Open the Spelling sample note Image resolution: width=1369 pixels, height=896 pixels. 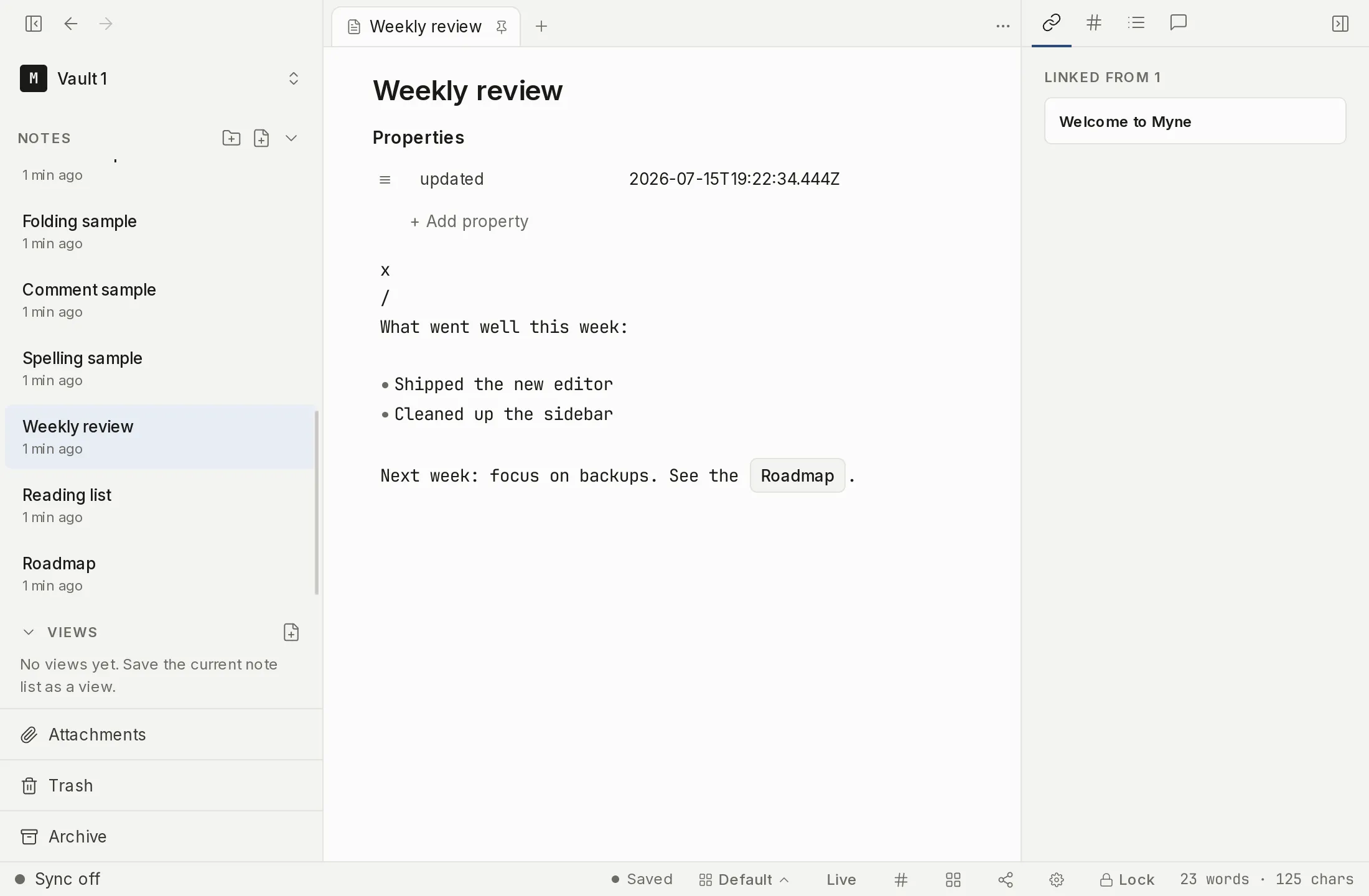point(160,368)
